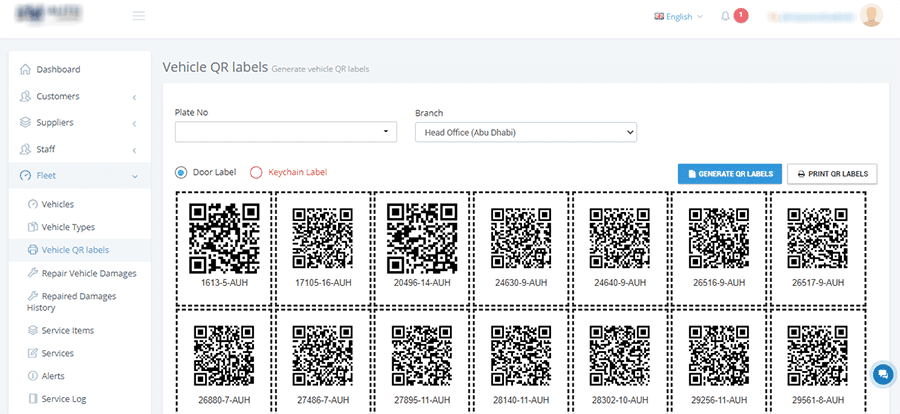Collapse the Fleet menu chevron
The image size is (900, 414).
[x=134, y=176]
